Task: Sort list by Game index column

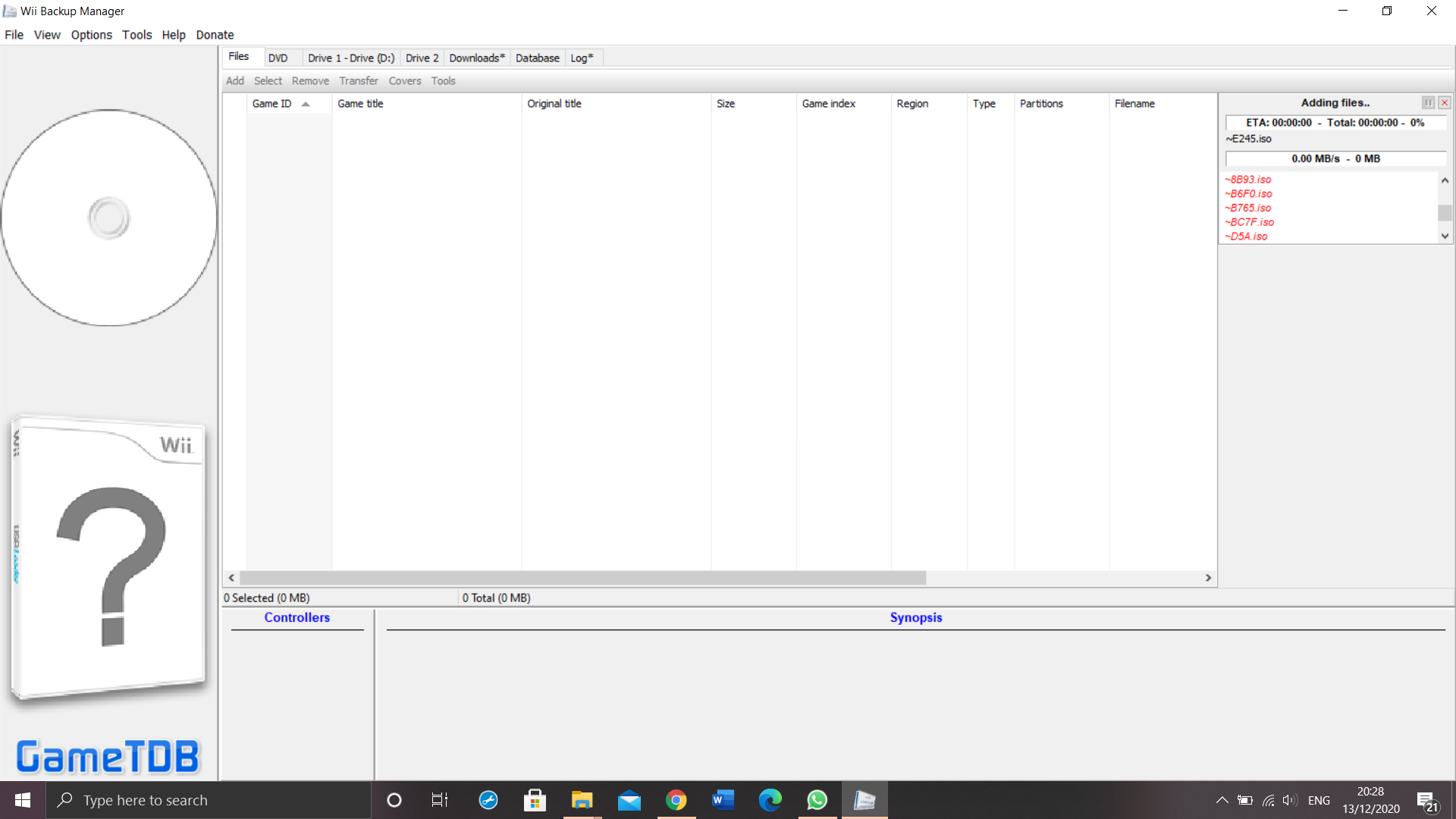Action: (844, 104)
